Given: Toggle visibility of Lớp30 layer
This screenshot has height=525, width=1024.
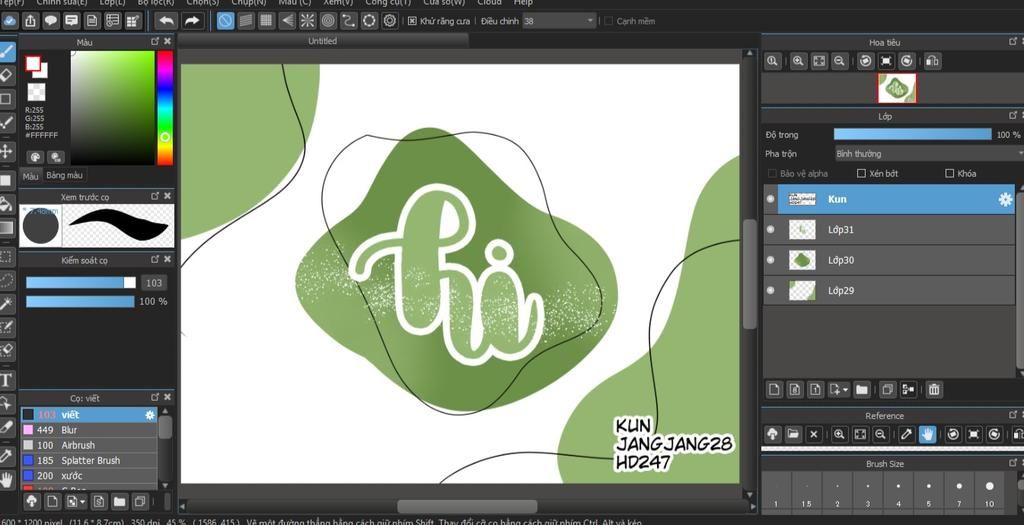Looking at the screenshot, I should tap(771, 260).
